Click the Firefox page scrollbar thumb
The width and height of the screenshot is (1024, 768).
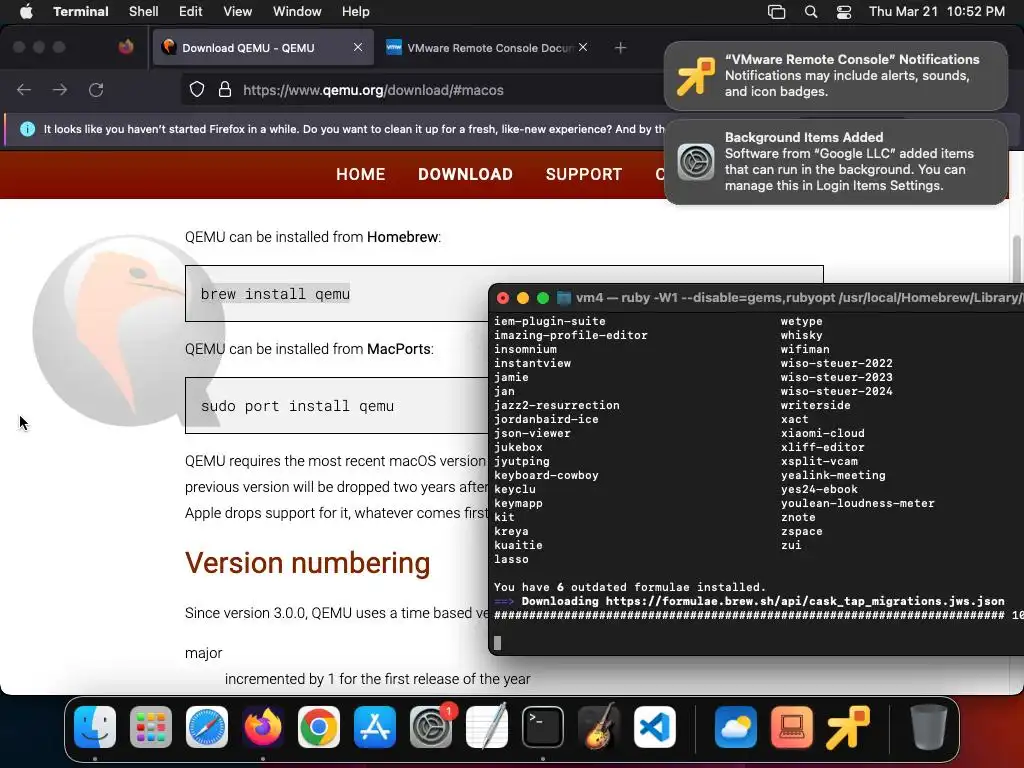[1016, 260]
